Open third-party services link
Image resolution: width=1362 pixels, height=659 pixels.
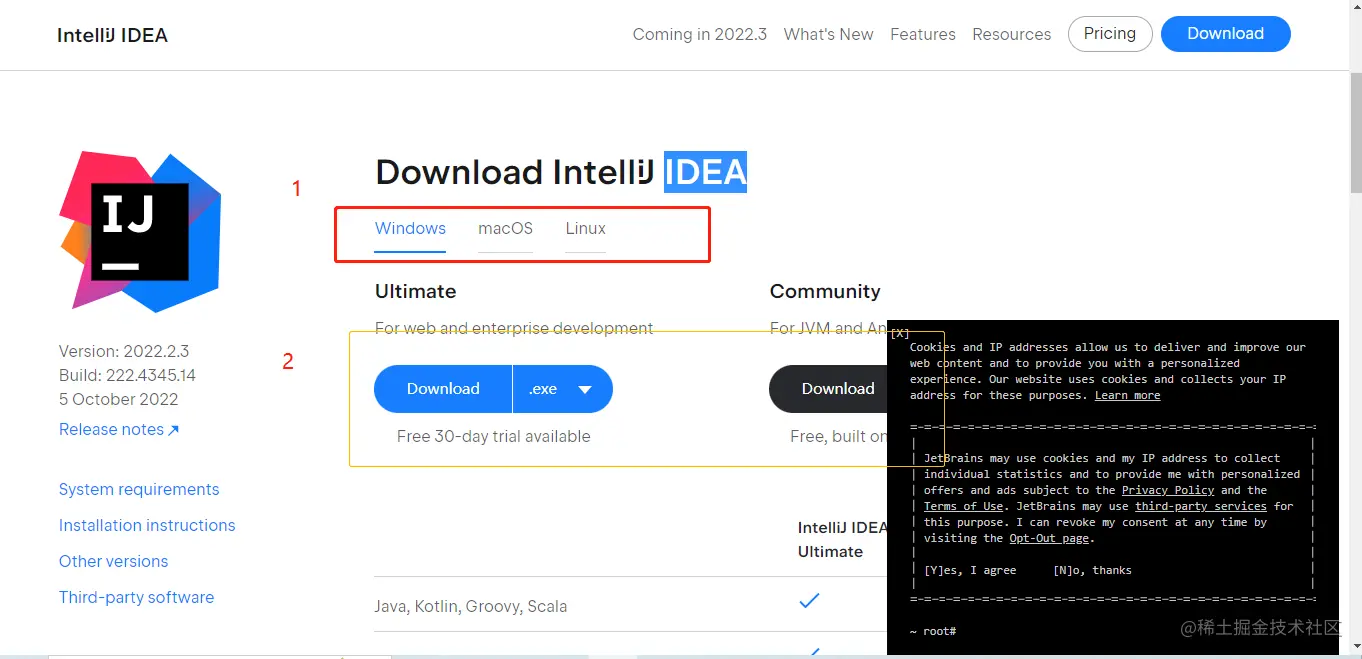click(1200, 506)
